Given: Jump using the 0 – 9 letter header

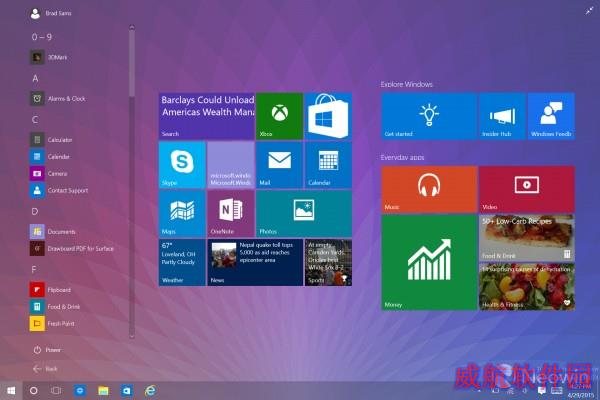Looking at the screenshot, I should (42, 37).
